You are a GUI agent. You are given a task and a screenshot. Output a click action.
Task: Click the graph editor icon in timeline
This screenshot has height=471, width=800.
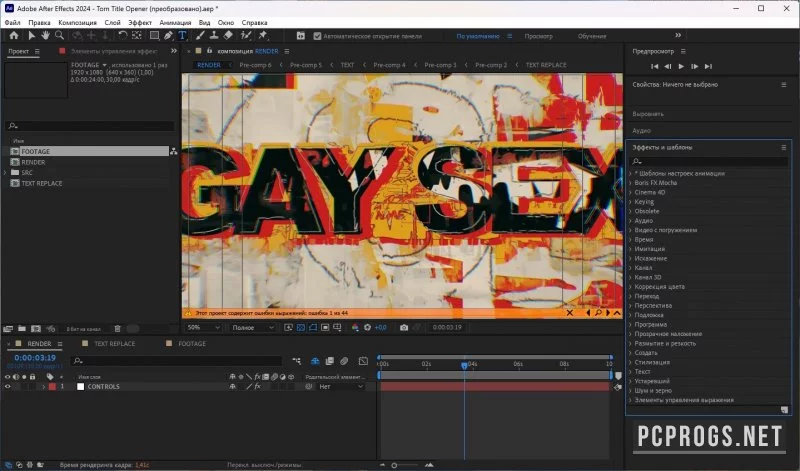click(363, 361)
